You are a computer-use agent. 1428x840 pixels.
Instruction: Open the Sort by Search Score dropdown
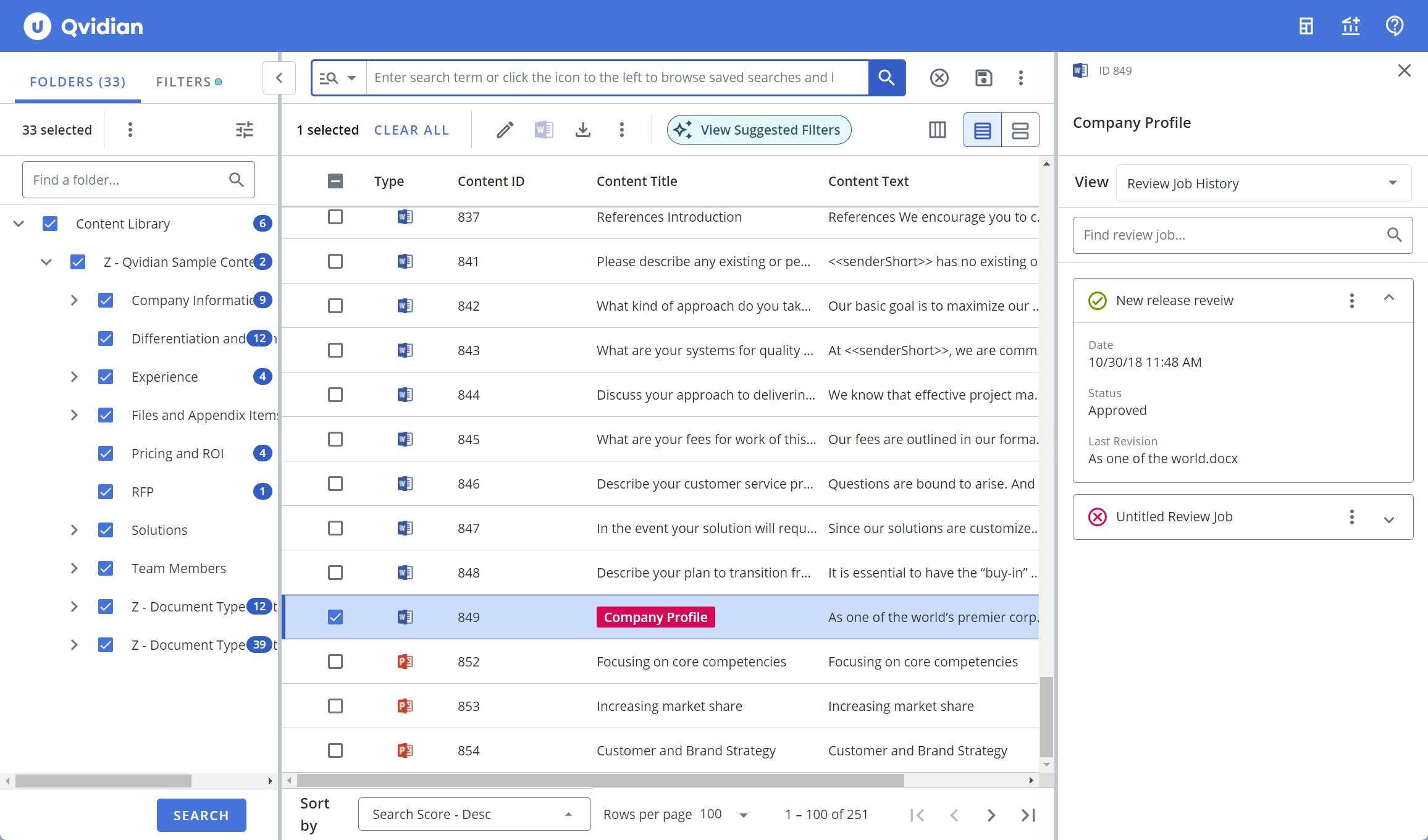(474, 814)
